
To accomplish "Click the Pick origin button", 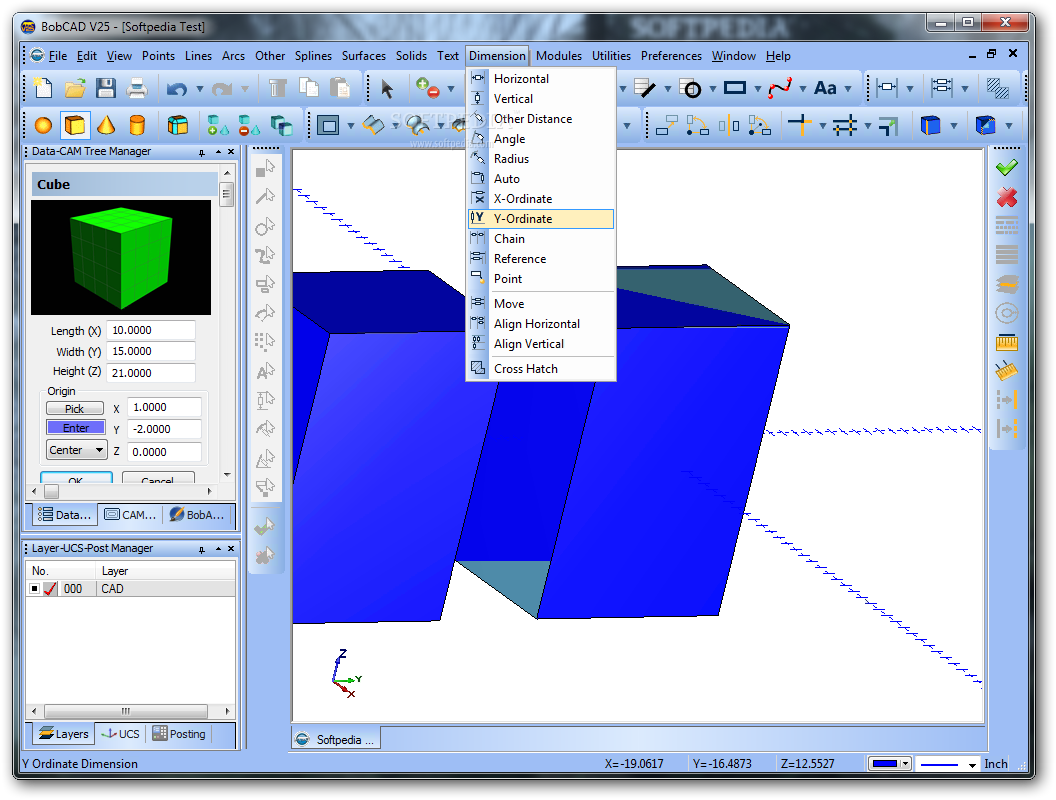I will click(x=75, y=408).
